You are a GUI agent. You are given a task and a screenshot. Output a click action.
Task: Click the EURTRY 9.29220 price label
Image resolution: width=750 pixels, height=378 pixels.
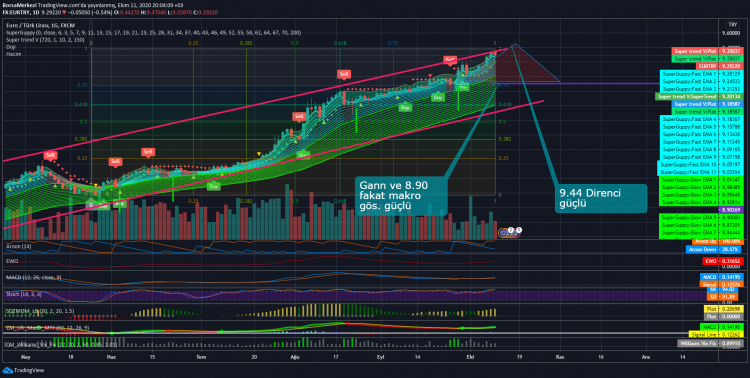pos(719,67)
